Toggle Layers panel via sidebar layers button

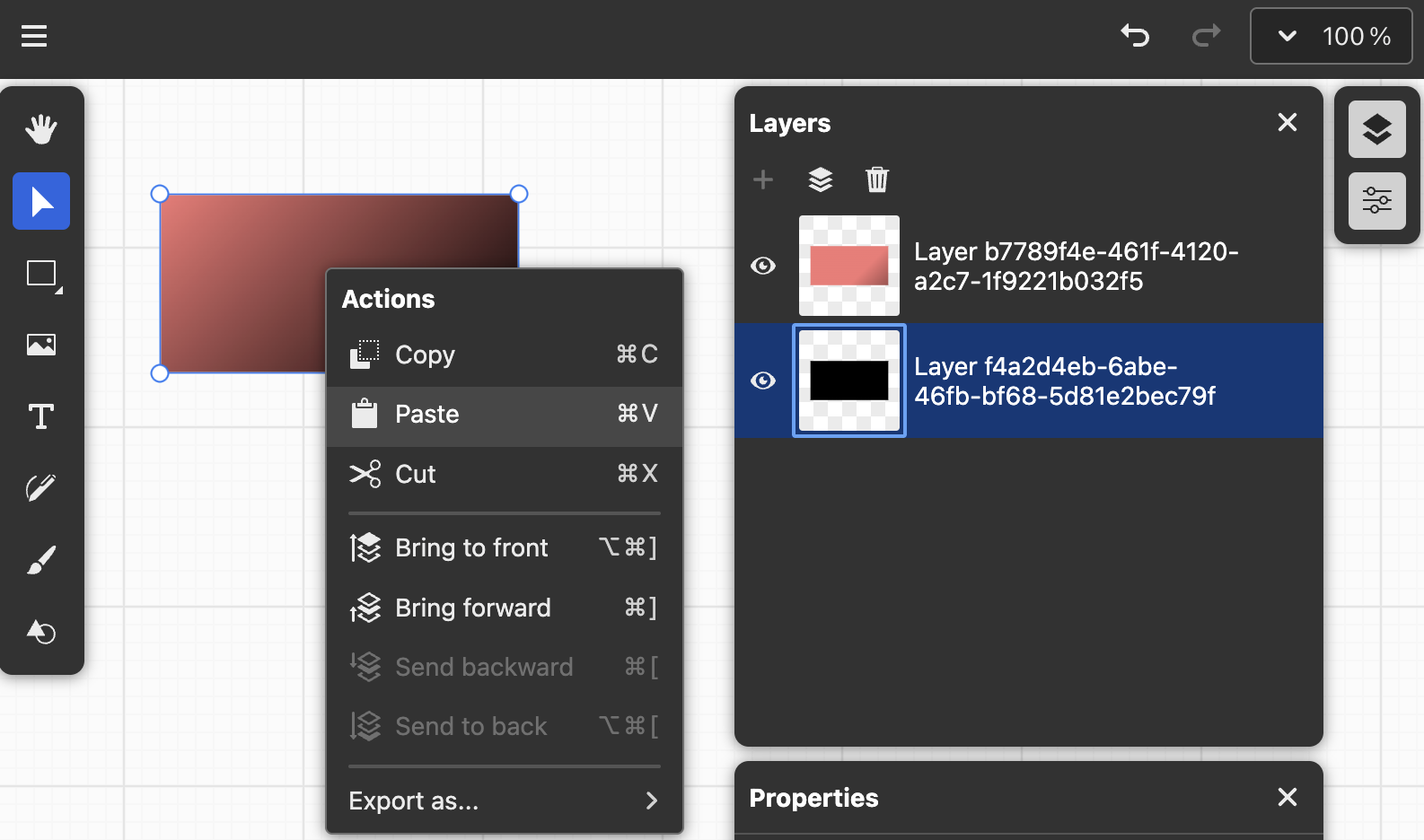point(1376,129)
